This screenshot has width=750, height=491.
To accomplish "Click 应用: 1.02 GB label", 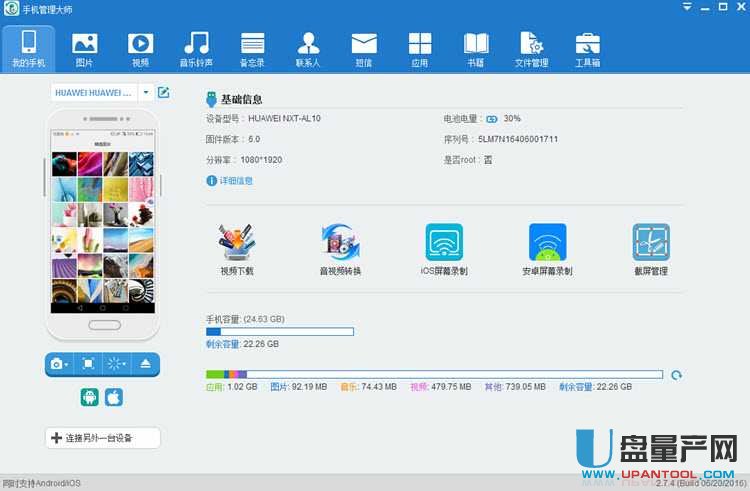I will (x=232, y=387).
